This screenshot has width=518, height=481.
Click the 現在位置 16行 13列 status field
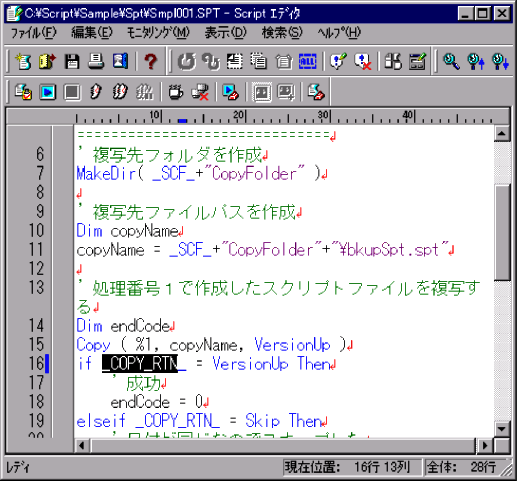click(x=352, y=467)
